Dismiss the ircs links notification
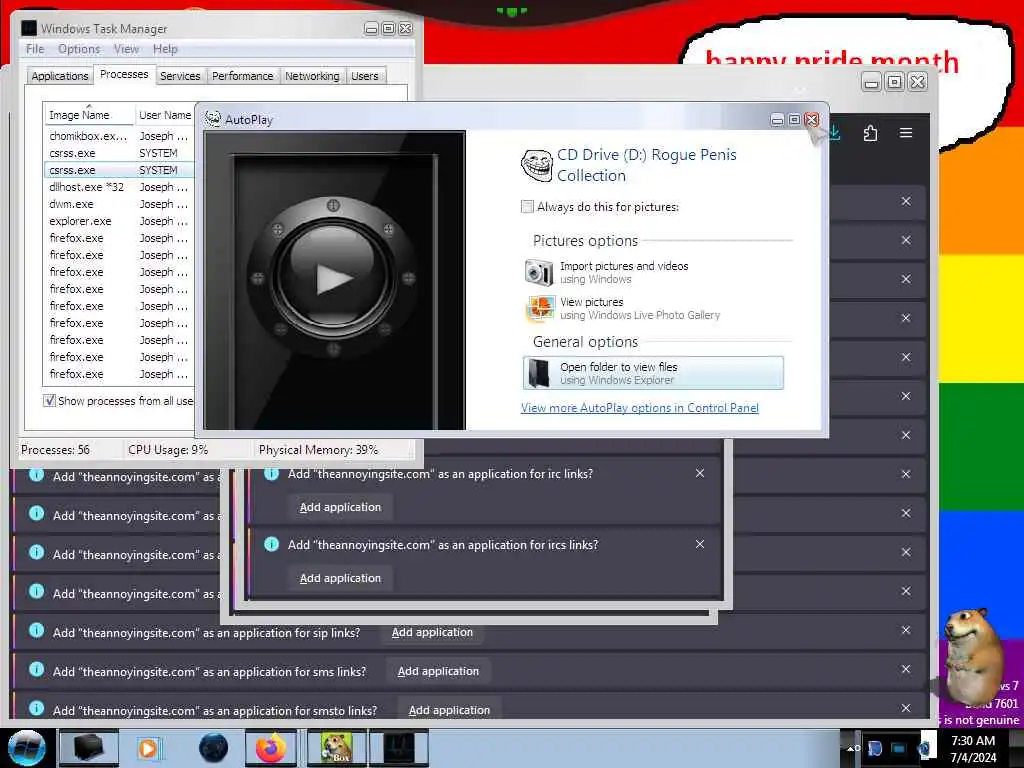This screenshot has width=1024, height=768. (699, 544)
